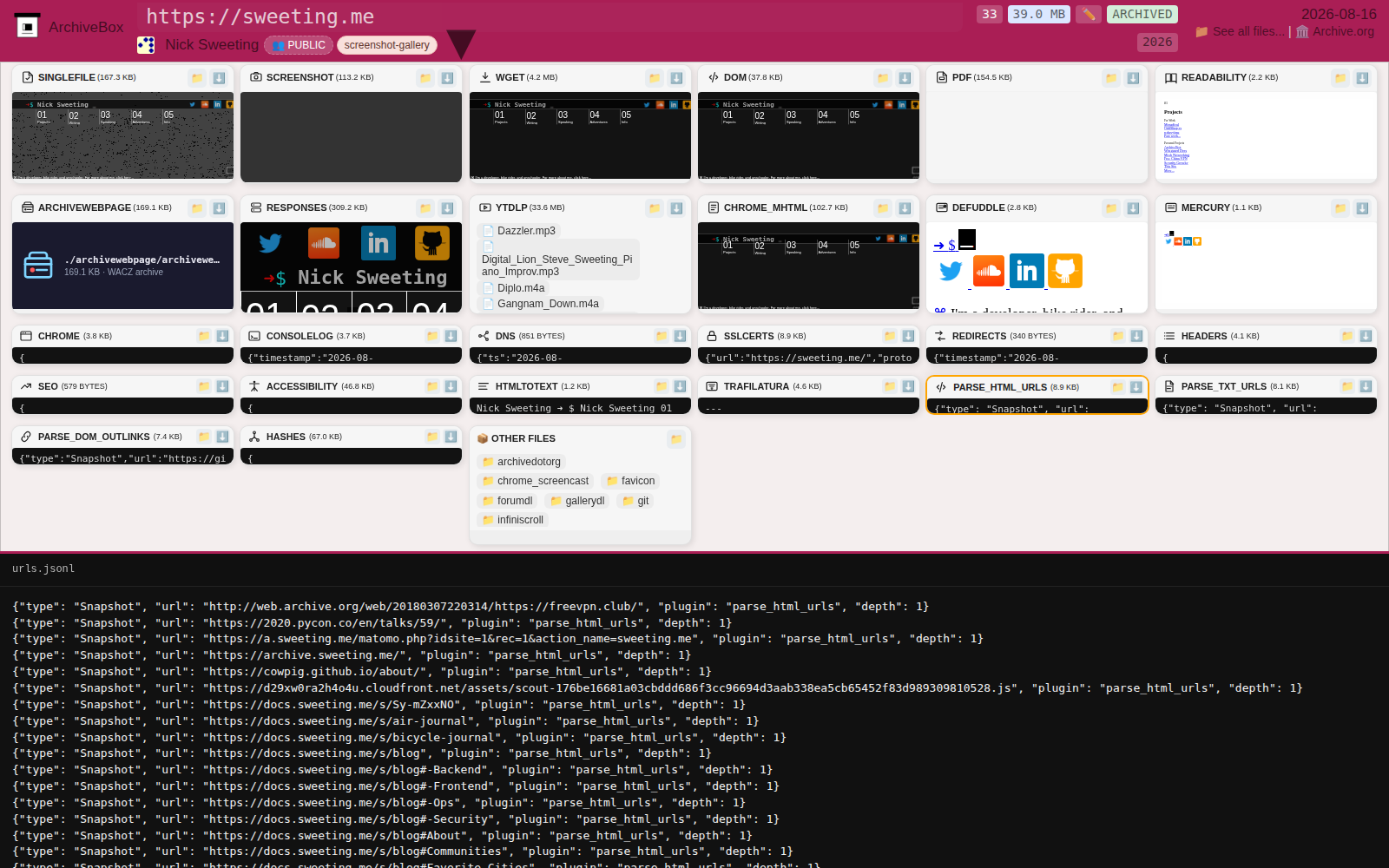Open the DNS folder icon

click(x=662, y=336)
